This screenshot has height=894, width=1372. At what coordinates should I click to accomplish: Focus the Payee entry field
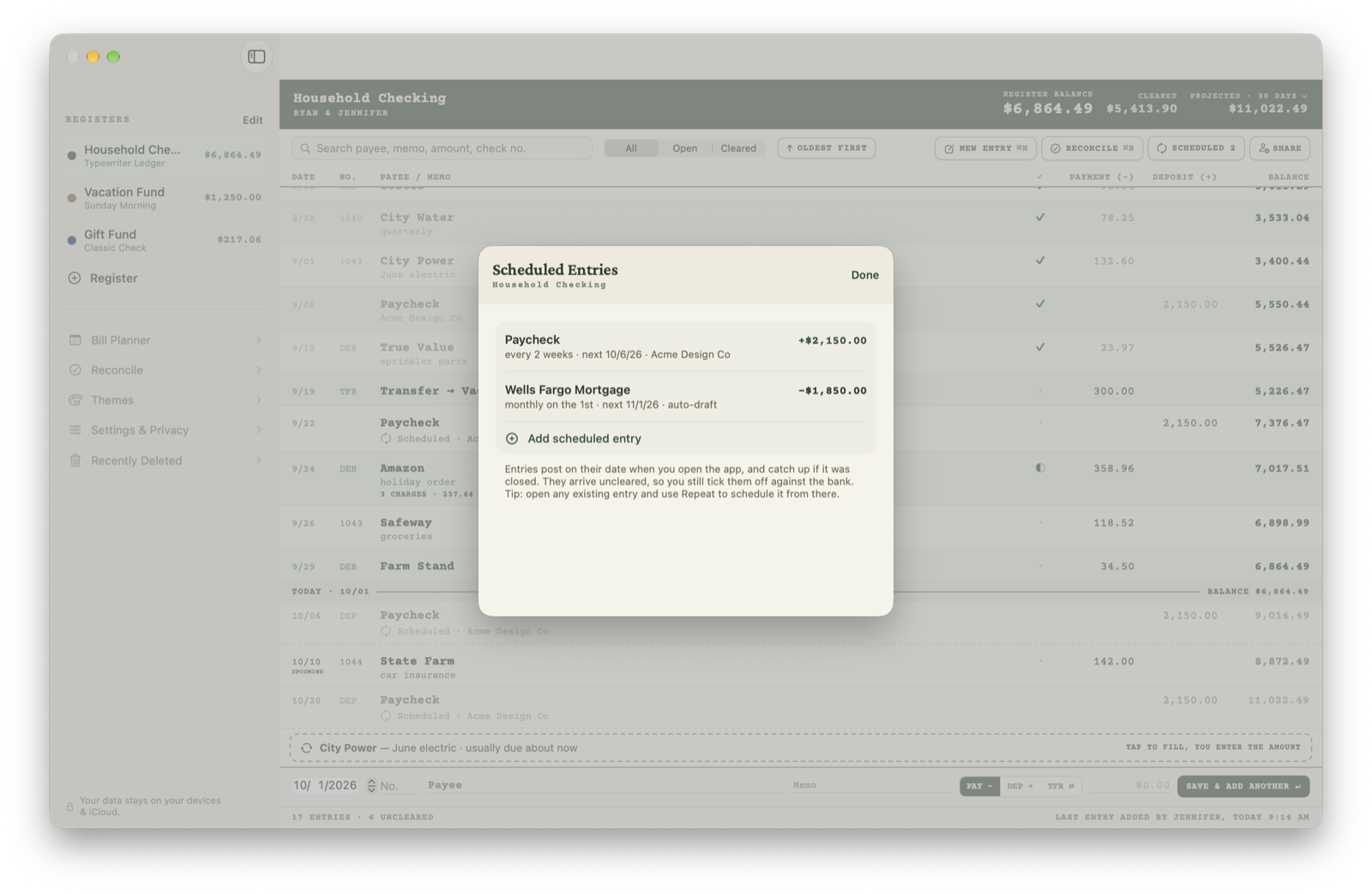[x=605, y=785]
